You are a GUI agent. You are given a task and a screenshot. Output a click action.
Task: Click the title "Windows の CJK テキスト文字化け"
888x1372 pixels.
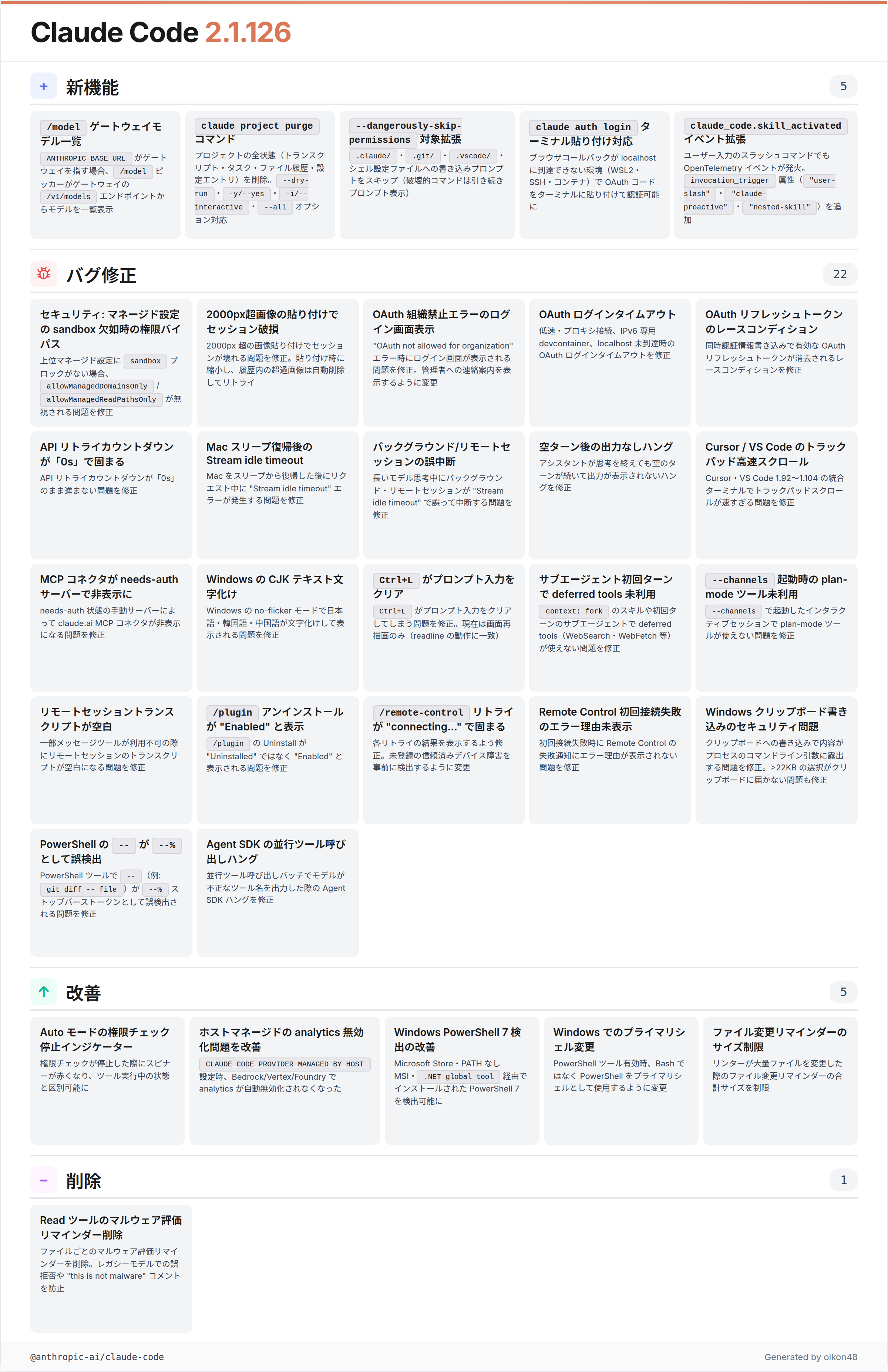pyautogui.click(x=275, y=586)
